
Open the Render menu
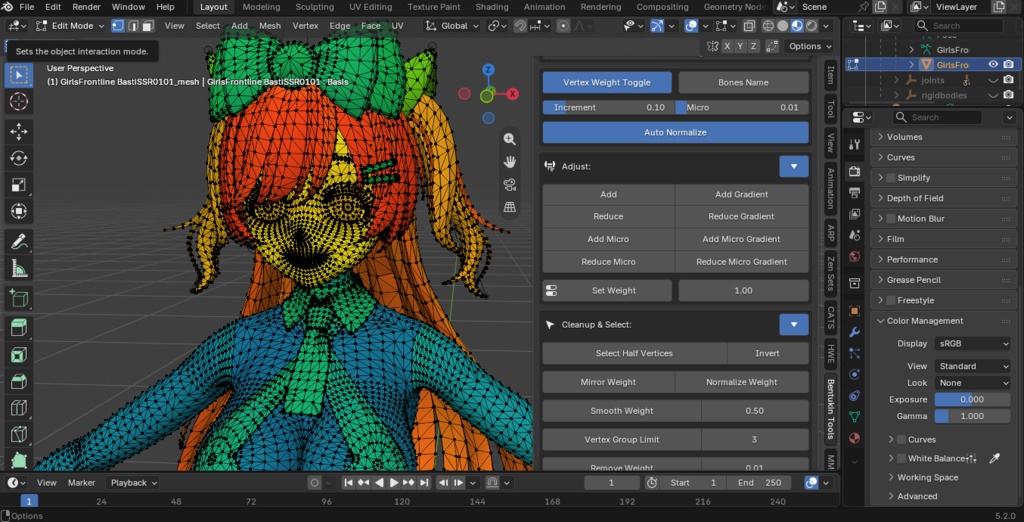[x=86, y=7]
